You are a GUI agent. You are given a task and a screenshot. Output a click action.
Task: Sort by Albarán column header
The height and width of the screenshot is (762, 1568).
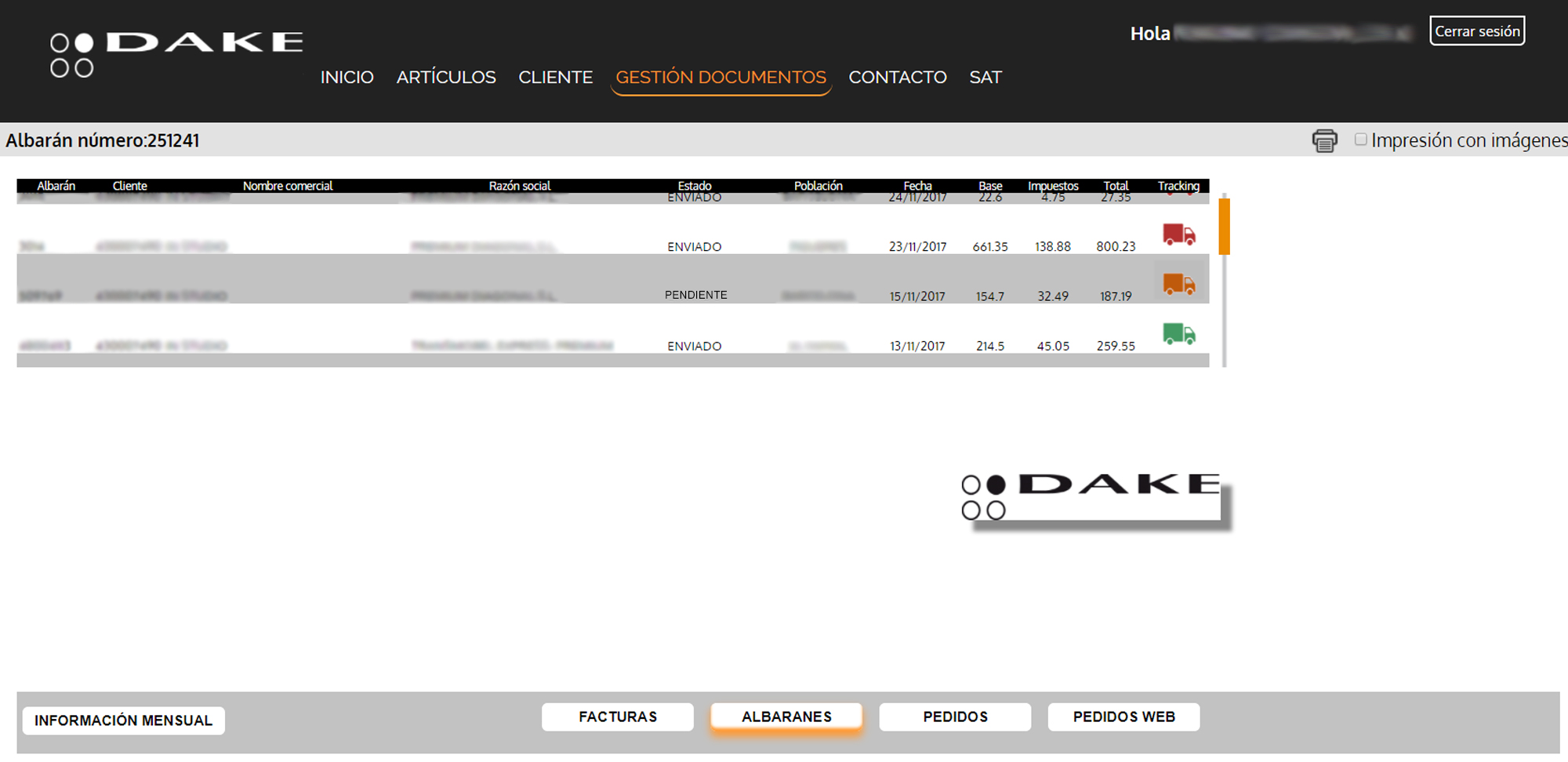pyautogui.click(x=56, y=186)
